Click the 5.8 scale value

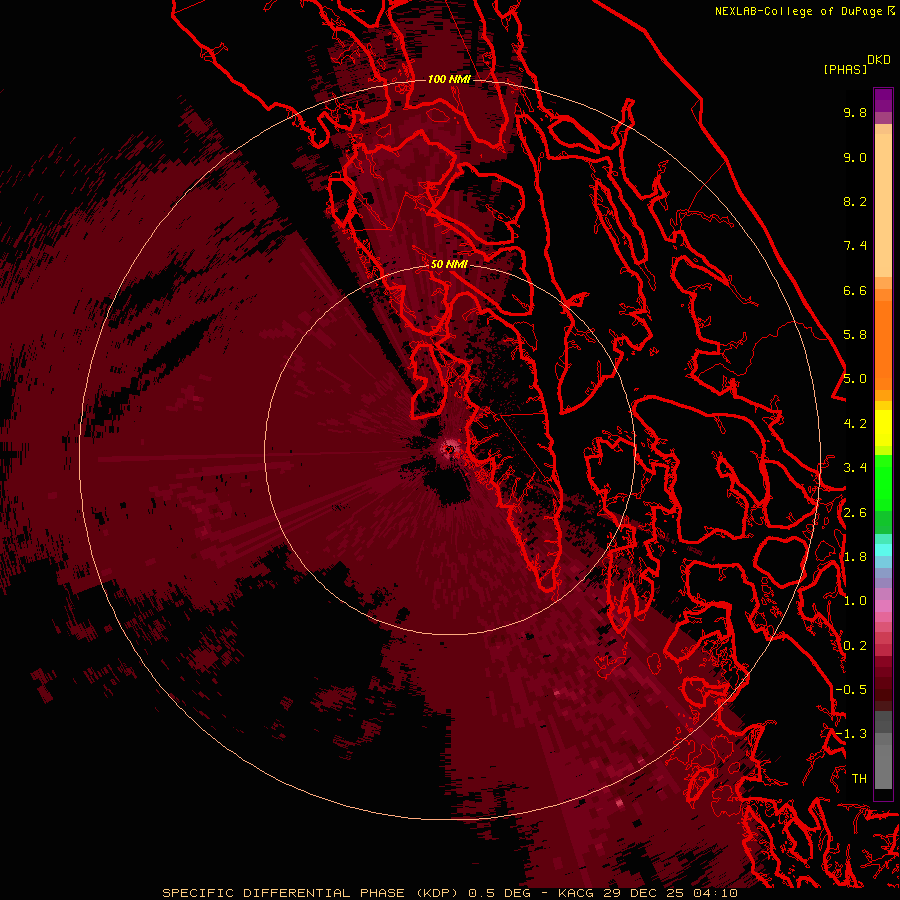pyautogui.click(x=855, y=335)
